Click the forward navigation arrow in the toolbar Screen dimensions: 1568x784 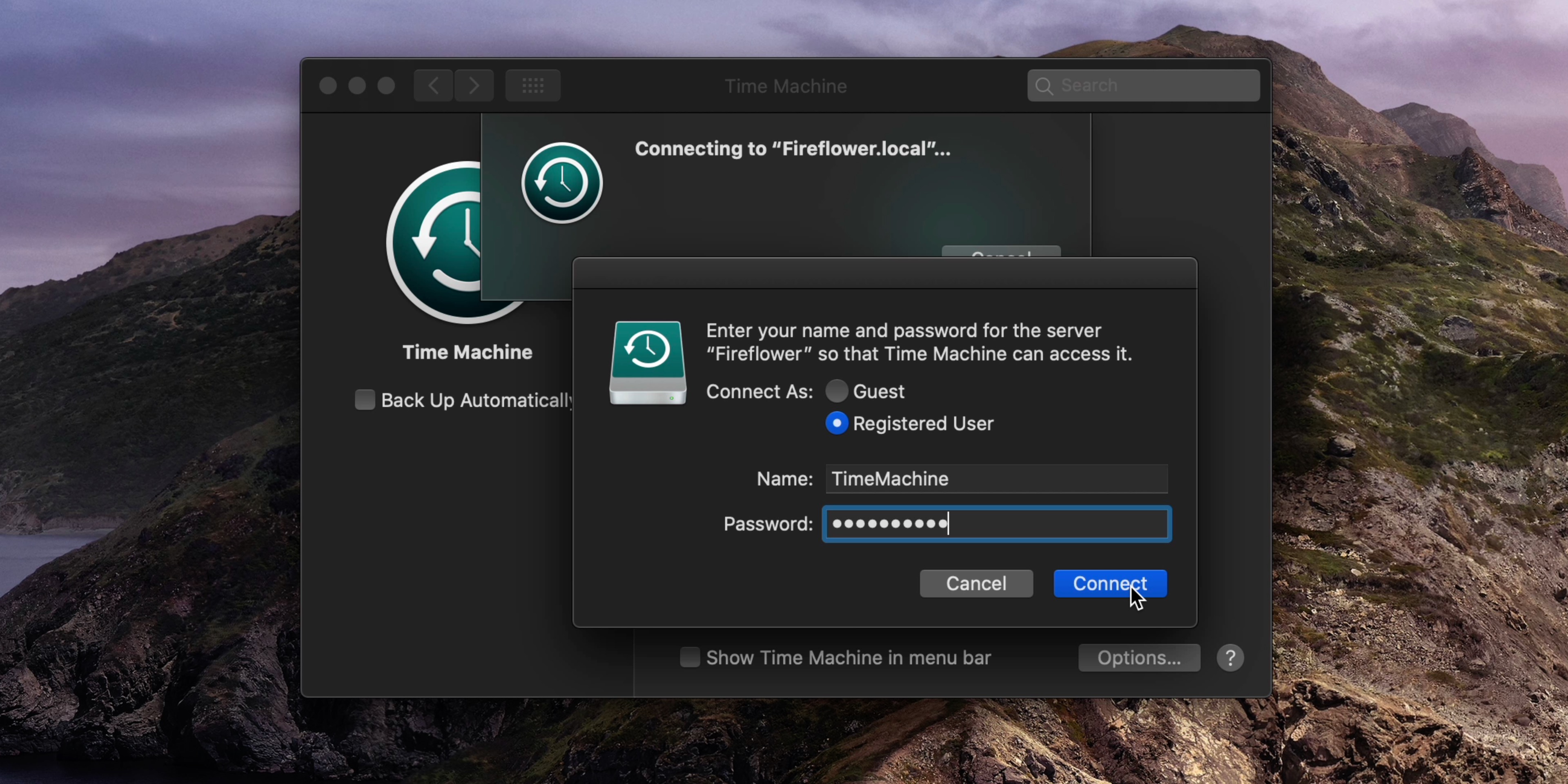474,85
